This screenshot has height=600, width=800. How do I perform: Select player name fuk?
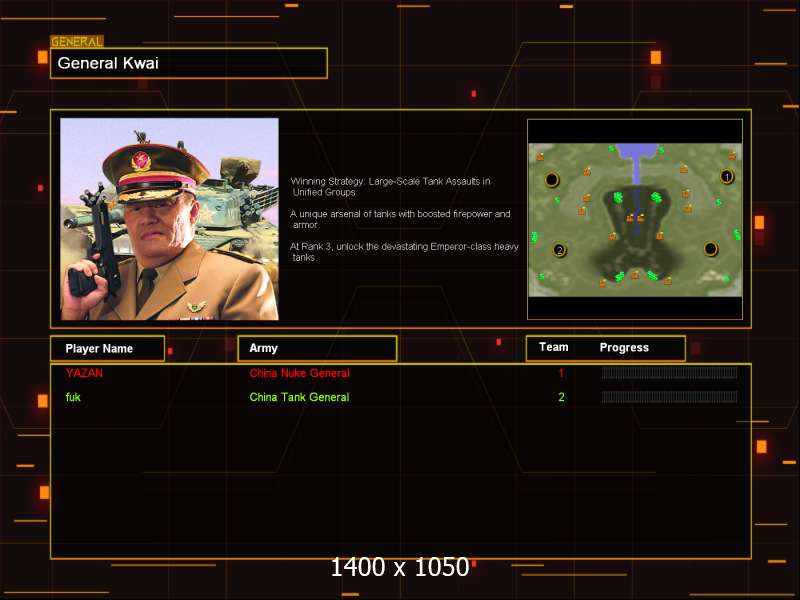coord(73,397)
